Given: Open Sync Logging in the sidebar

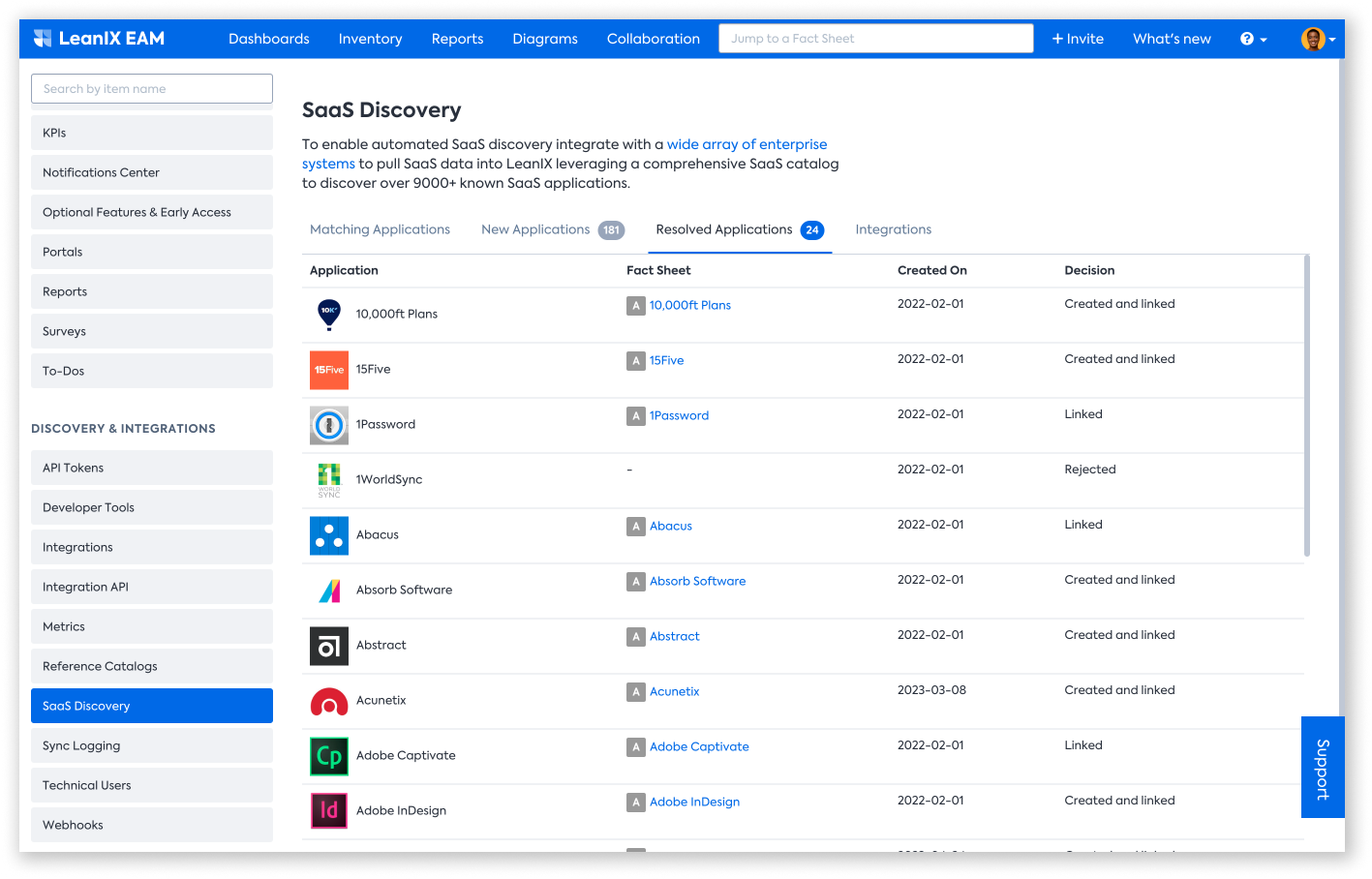Looking at the screenshot, I should tap(152, 745).
